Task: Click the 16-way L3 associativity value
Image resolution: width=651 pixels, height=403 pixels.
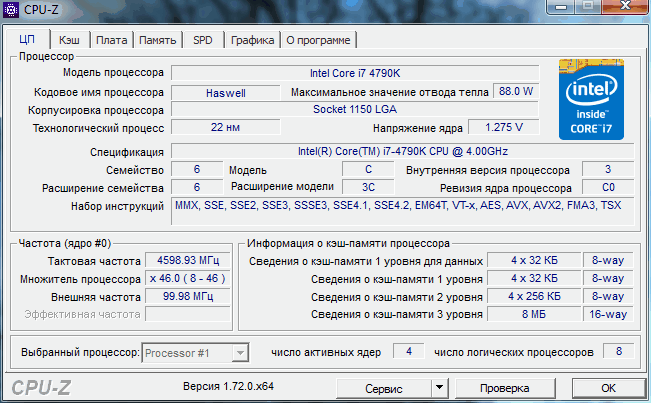Action: click(608, 314)
